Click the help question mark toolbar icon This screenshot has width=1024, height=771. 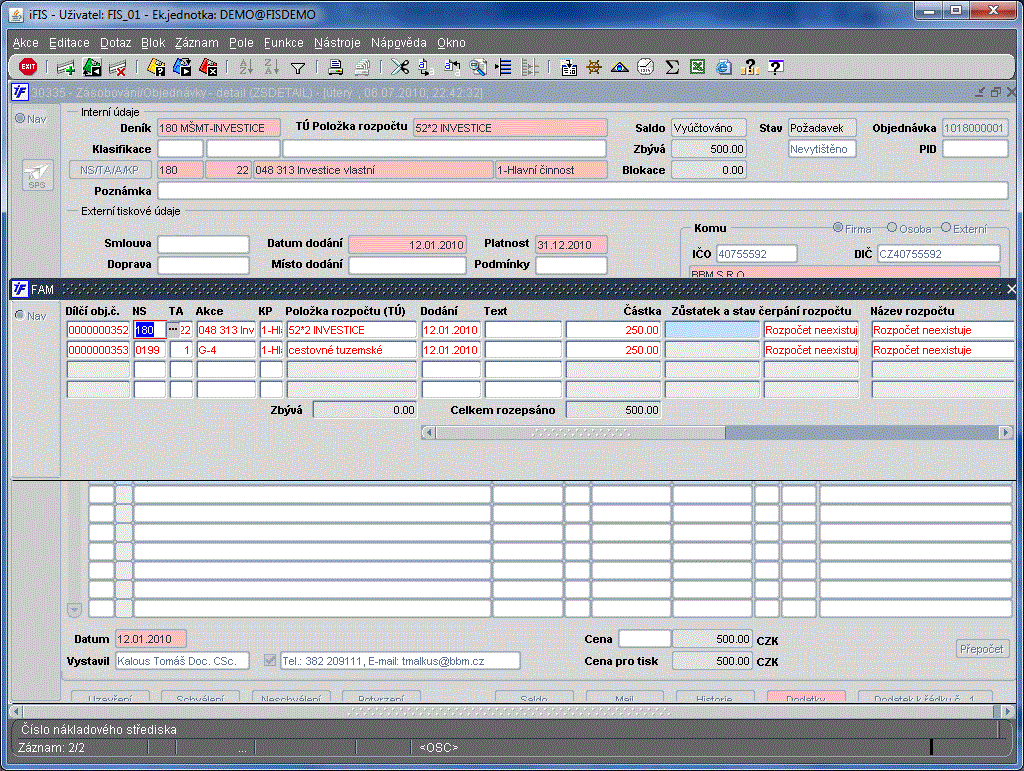775,68
